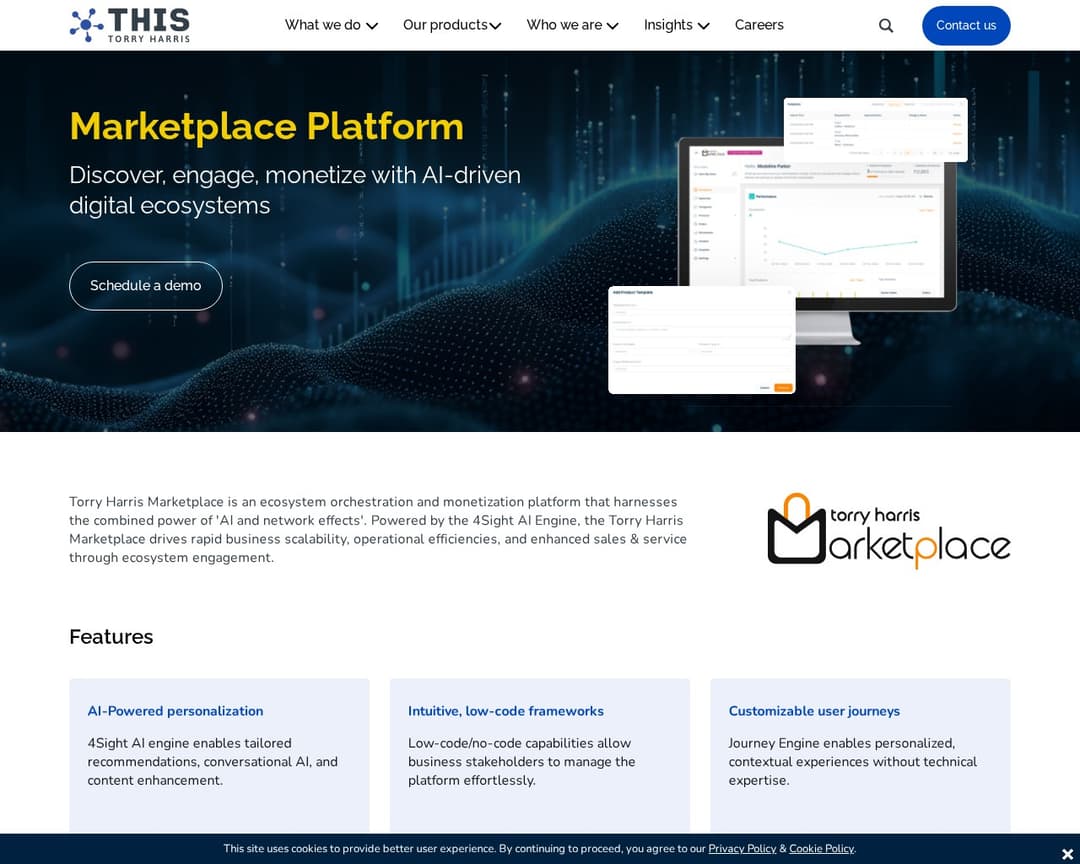Open the Privacy Policy link
This screenshot has height=864, width=1080.
(x=742, y=849)
